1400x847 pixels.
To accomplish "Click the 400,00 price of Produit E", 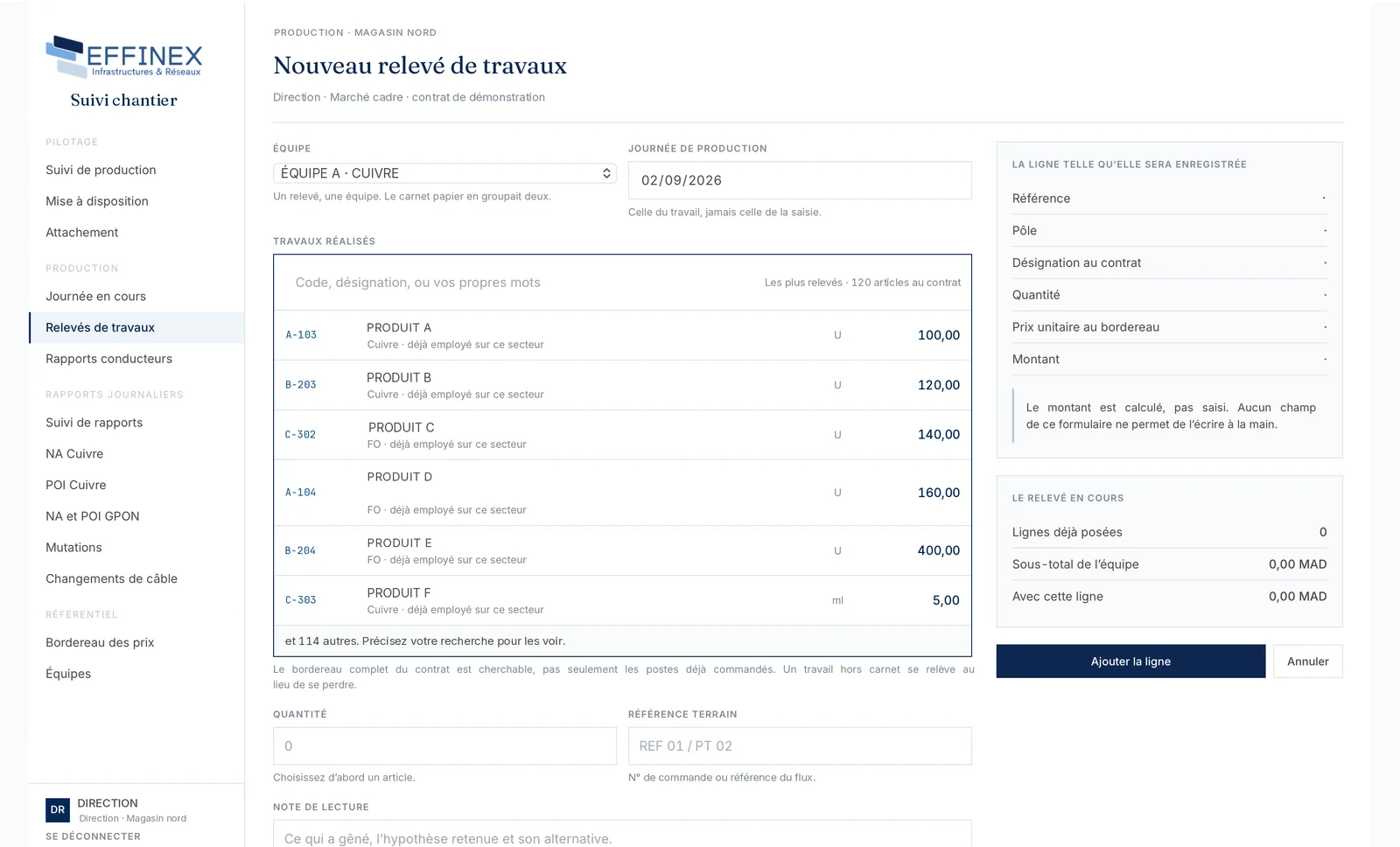I will pyautogui.click(x=938, y=550).
